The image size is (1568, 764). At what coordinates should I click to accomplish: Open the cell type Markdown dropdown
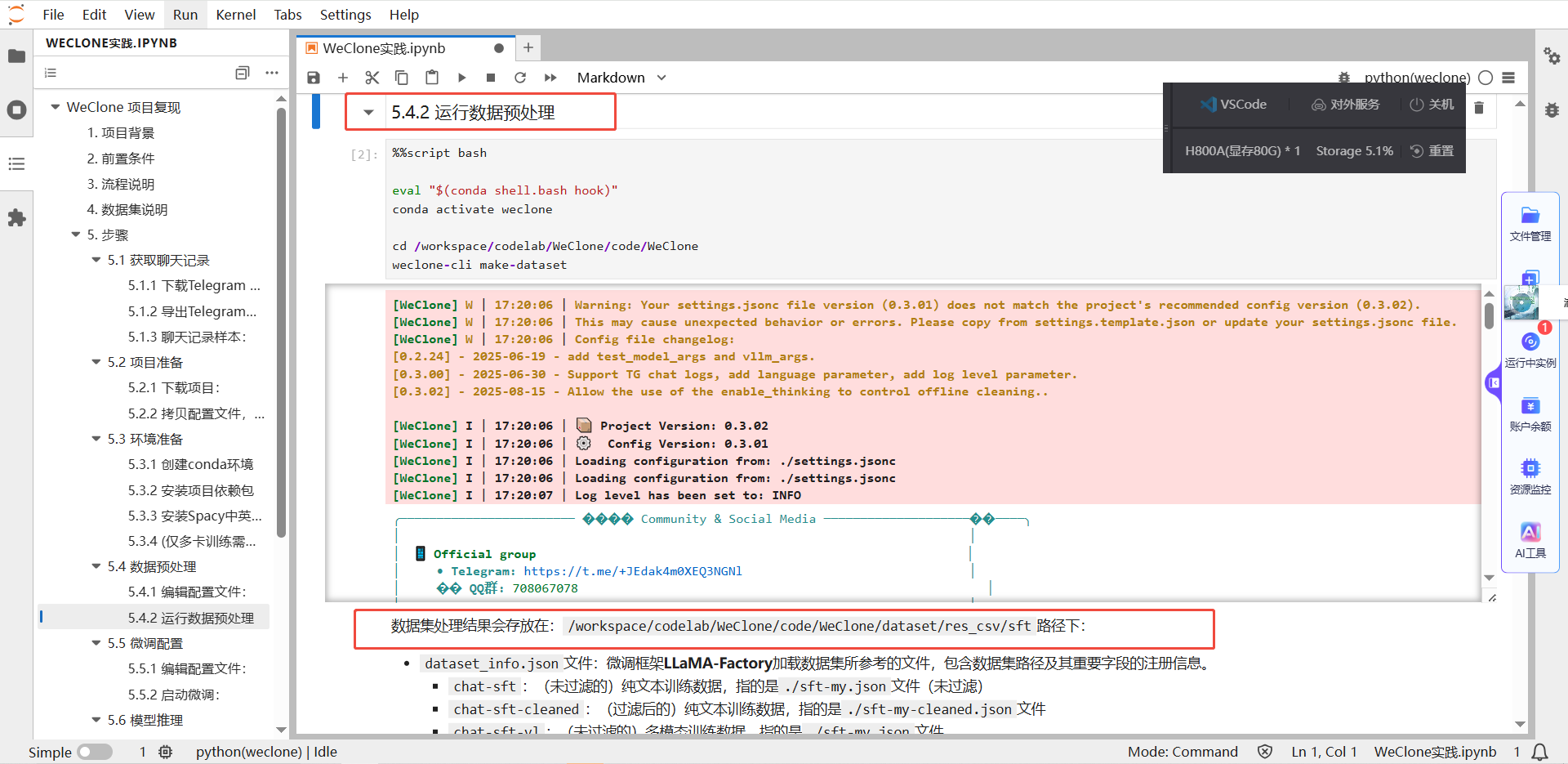621,78
